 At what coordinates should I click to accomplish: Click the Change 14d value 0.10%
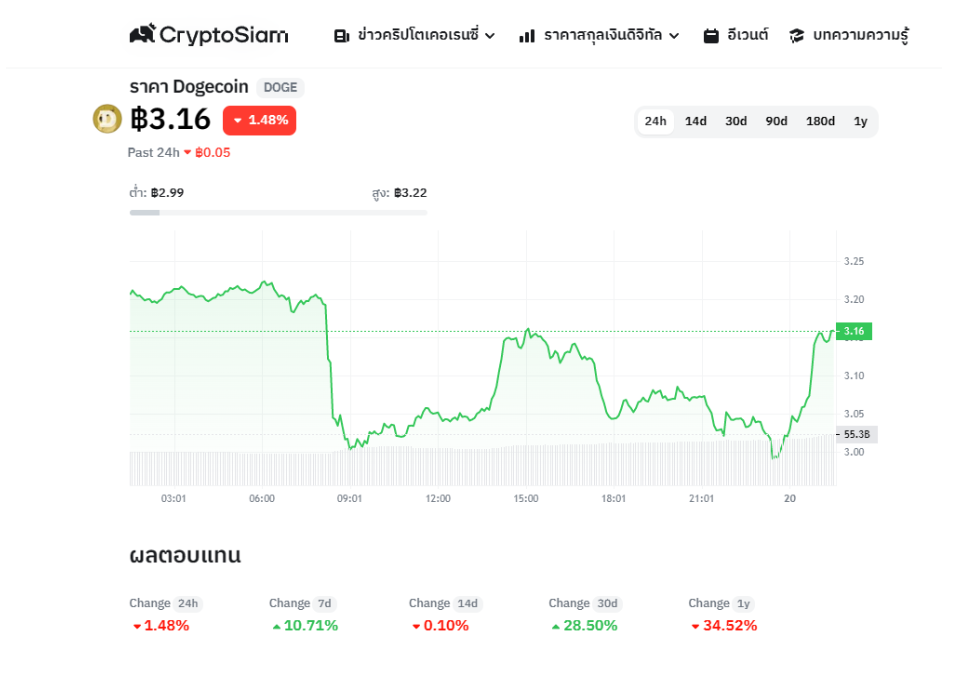pos(440,625)
